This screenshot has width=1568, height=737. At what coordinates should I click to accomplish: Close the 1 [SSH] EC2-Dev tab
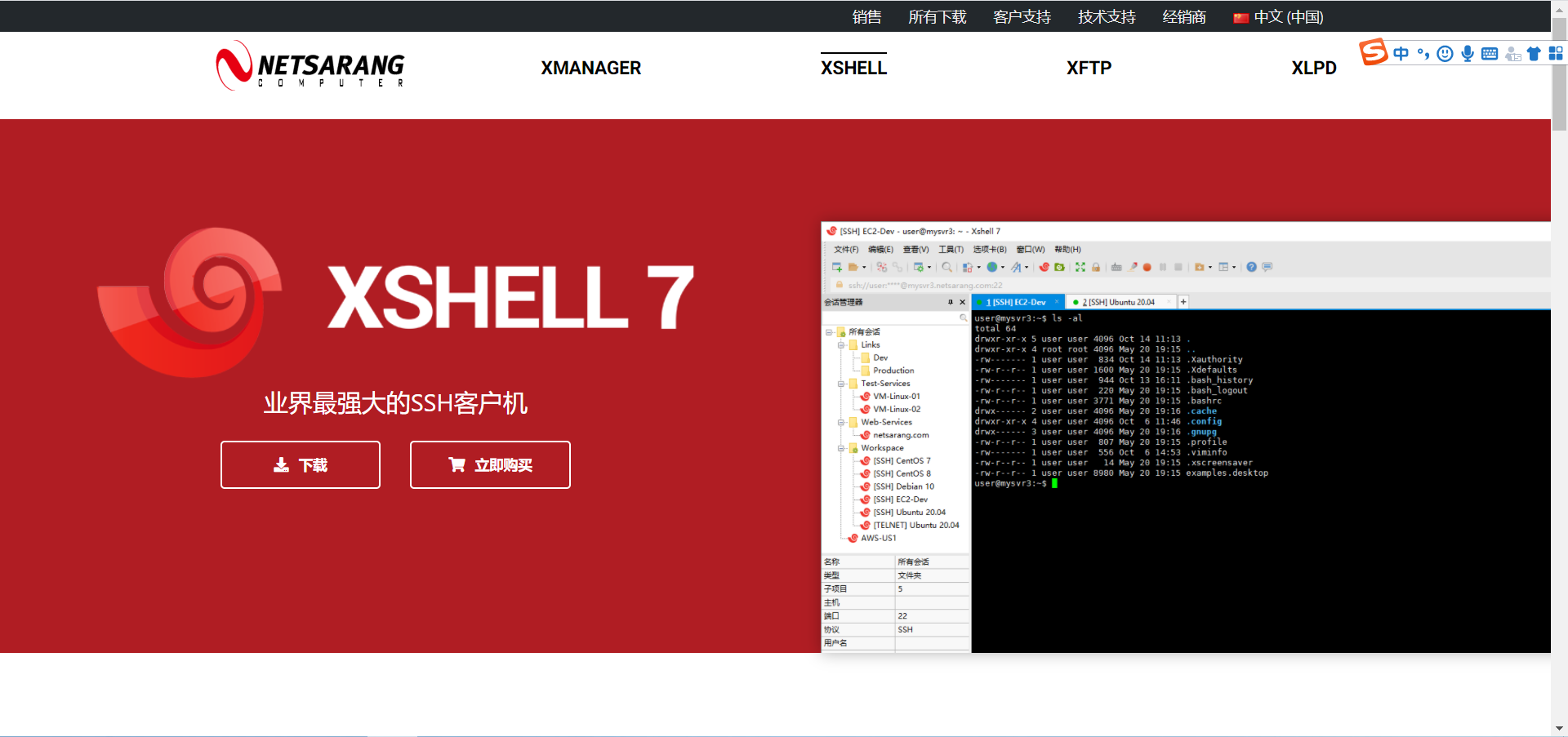click(1057, 302)
